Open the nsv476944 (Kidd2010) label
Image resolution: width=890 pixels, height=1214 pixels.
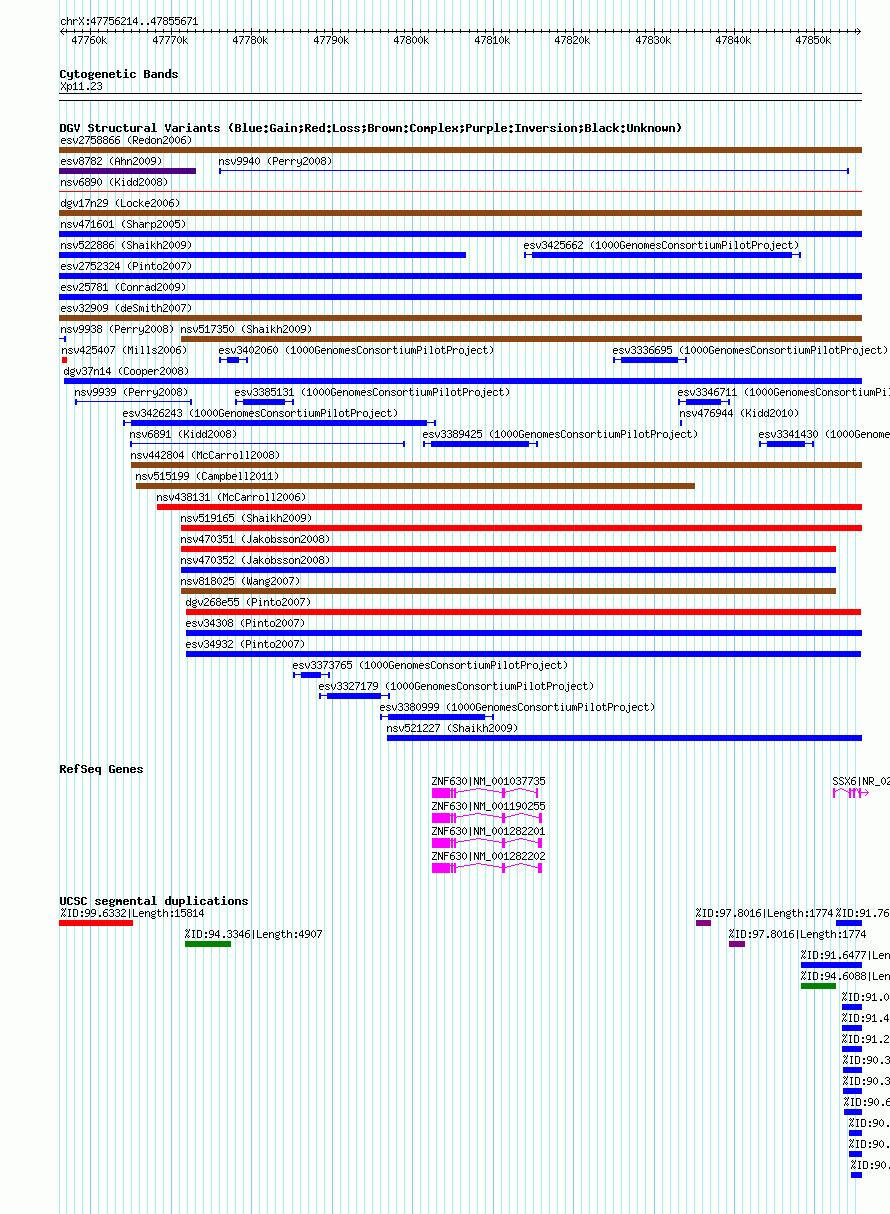click(x=740, y=413)
